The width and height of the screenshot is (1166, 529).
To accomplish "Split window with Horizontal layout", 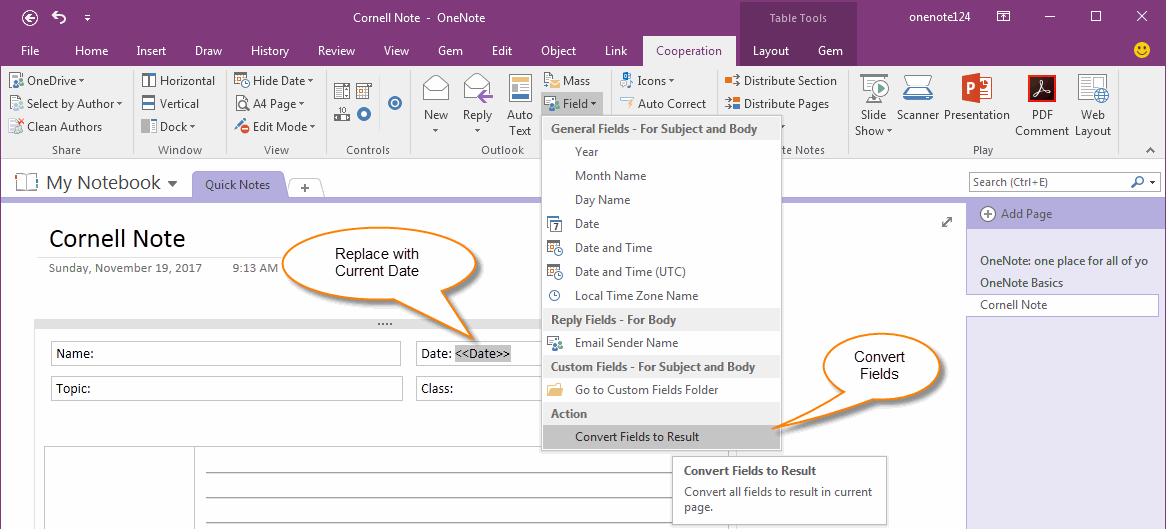I will (178, 80).
